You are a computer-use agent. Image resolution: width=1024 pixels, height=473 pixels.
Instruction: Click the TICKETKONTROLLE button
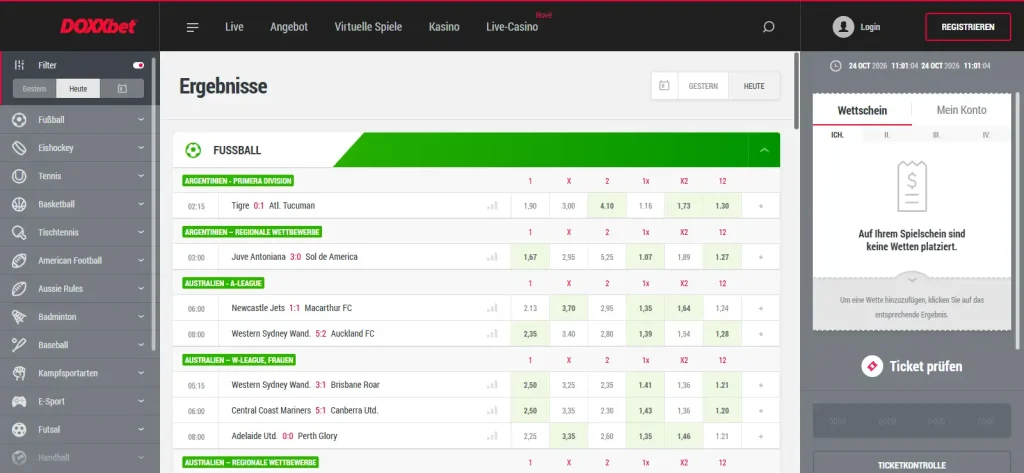coord(912,465)
